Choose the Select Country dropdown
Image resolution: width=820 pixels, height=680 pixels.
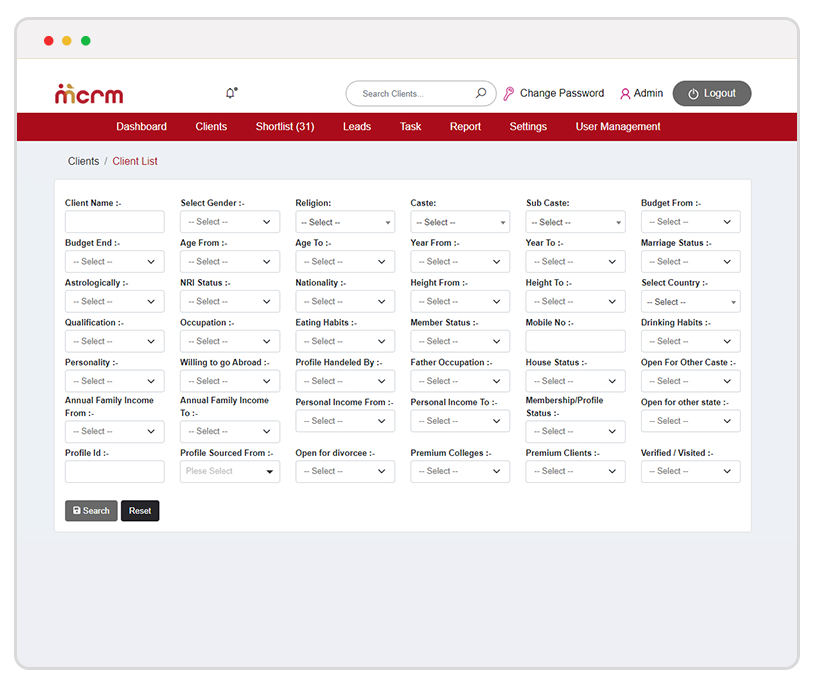(x=690, y=302)
